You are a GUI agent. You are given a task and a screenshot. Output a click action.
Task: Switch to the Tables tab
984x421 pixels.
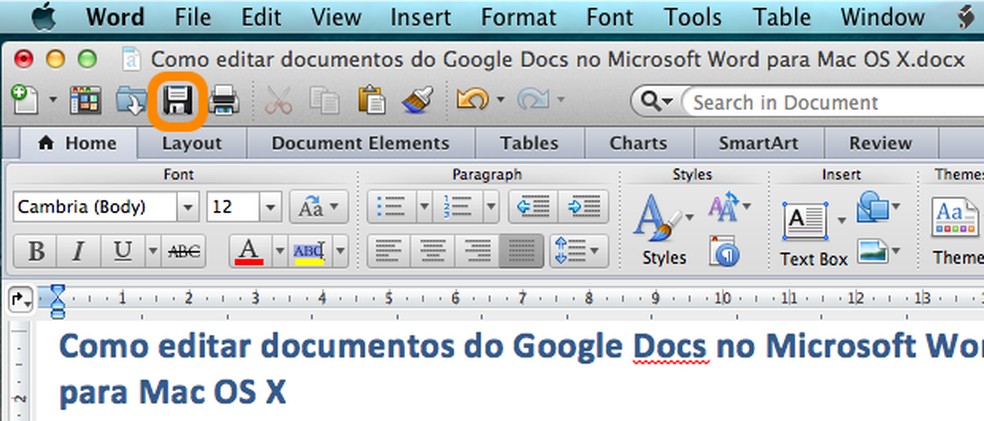529,143
